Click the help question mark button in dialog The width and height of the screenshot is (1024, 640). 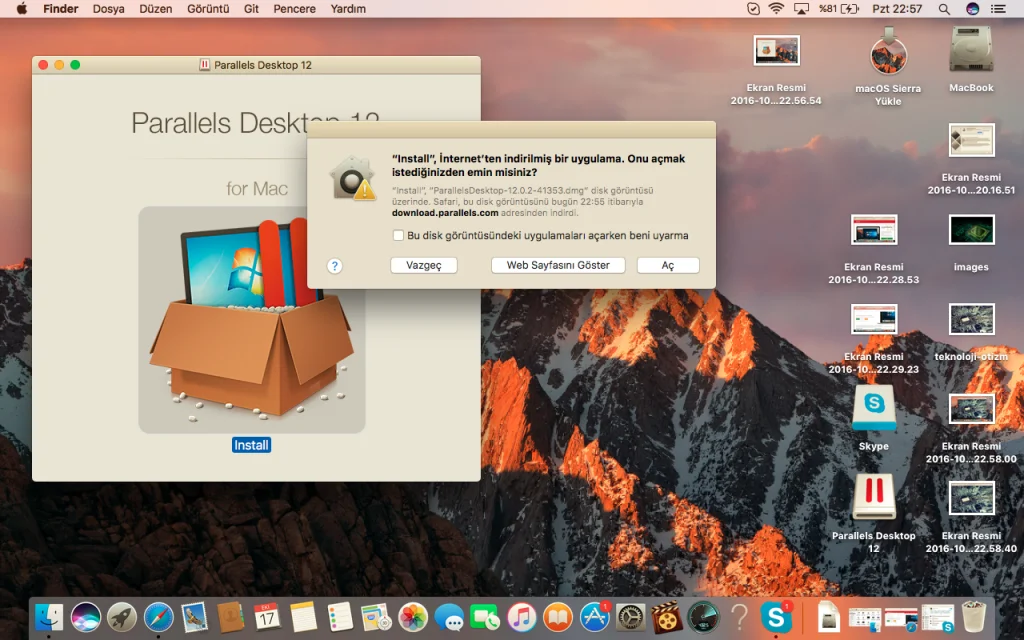click(x=335, y=266)
